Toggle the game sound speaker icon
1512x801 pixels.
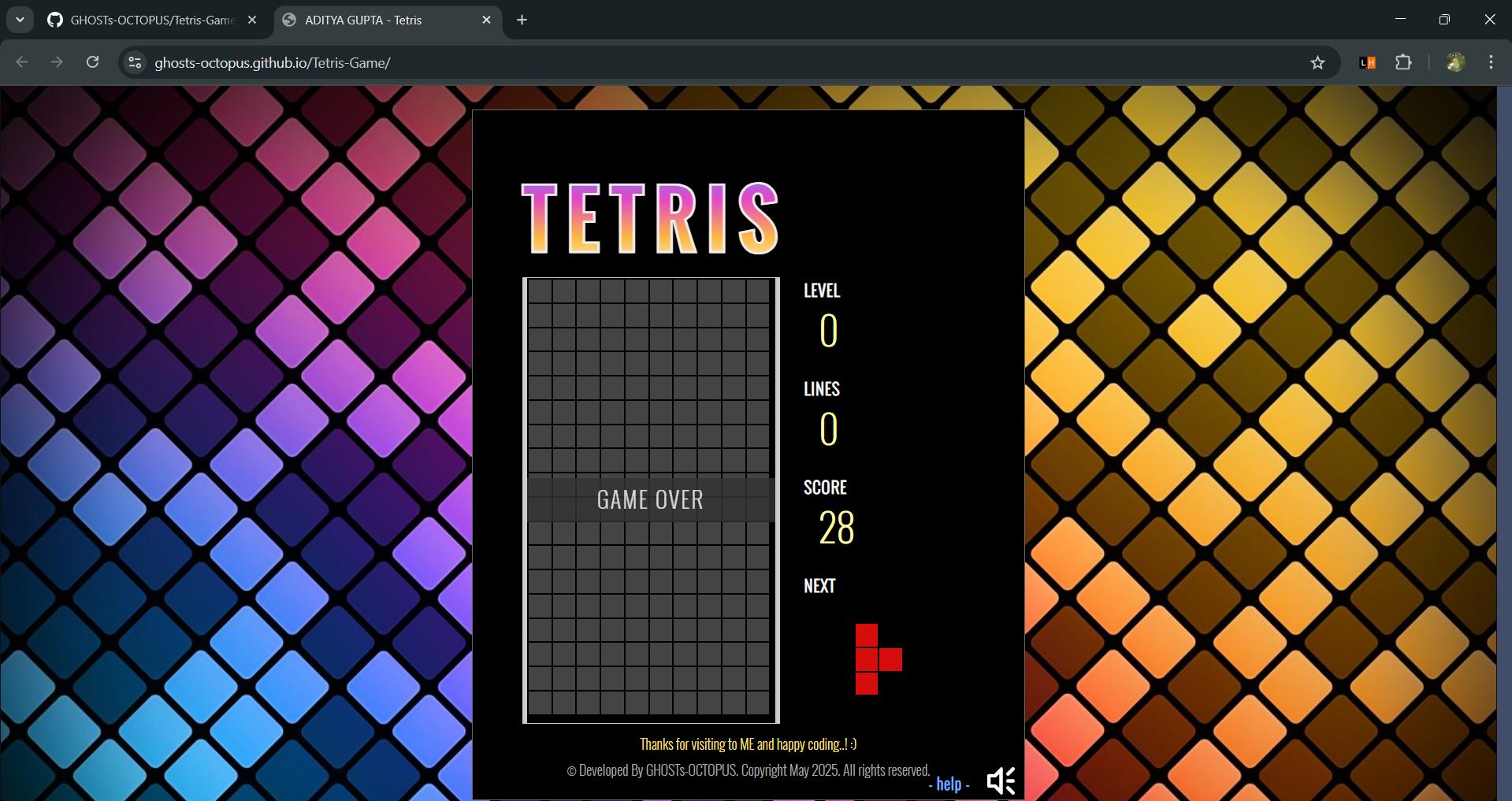click(1001, 781)
